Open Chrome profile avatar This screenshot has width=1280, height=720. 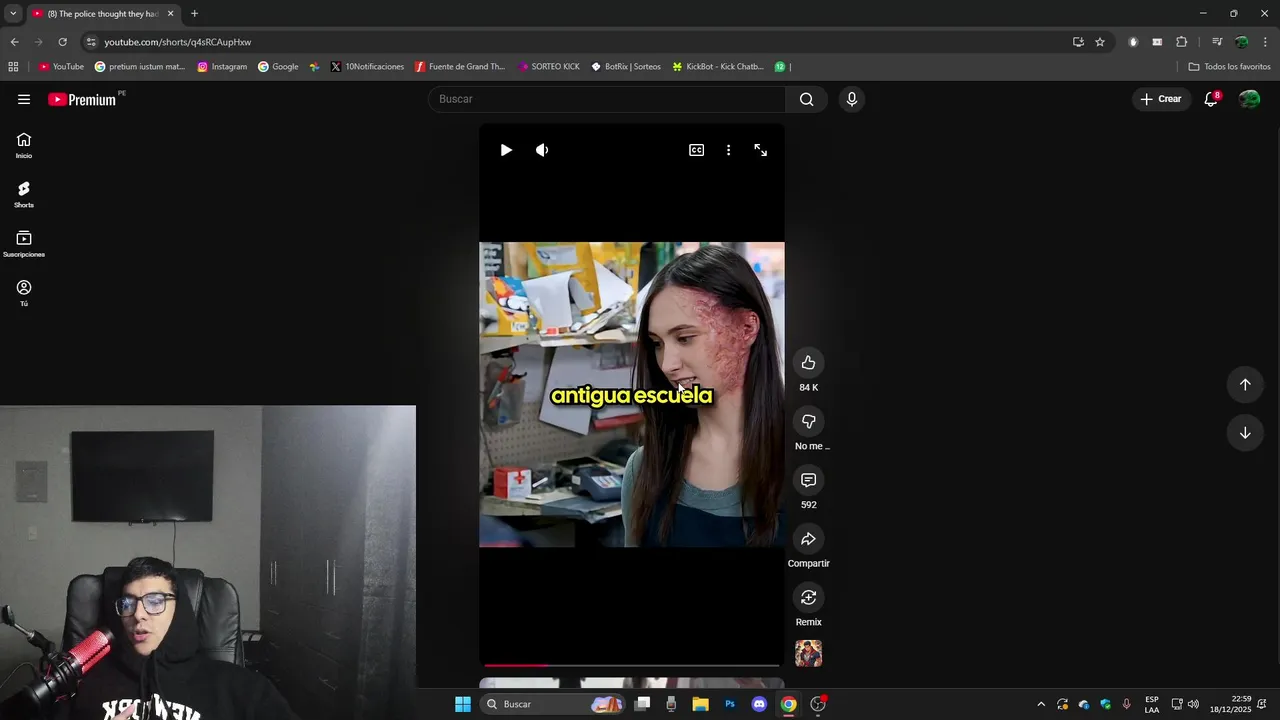click(x=1241, y=42)
